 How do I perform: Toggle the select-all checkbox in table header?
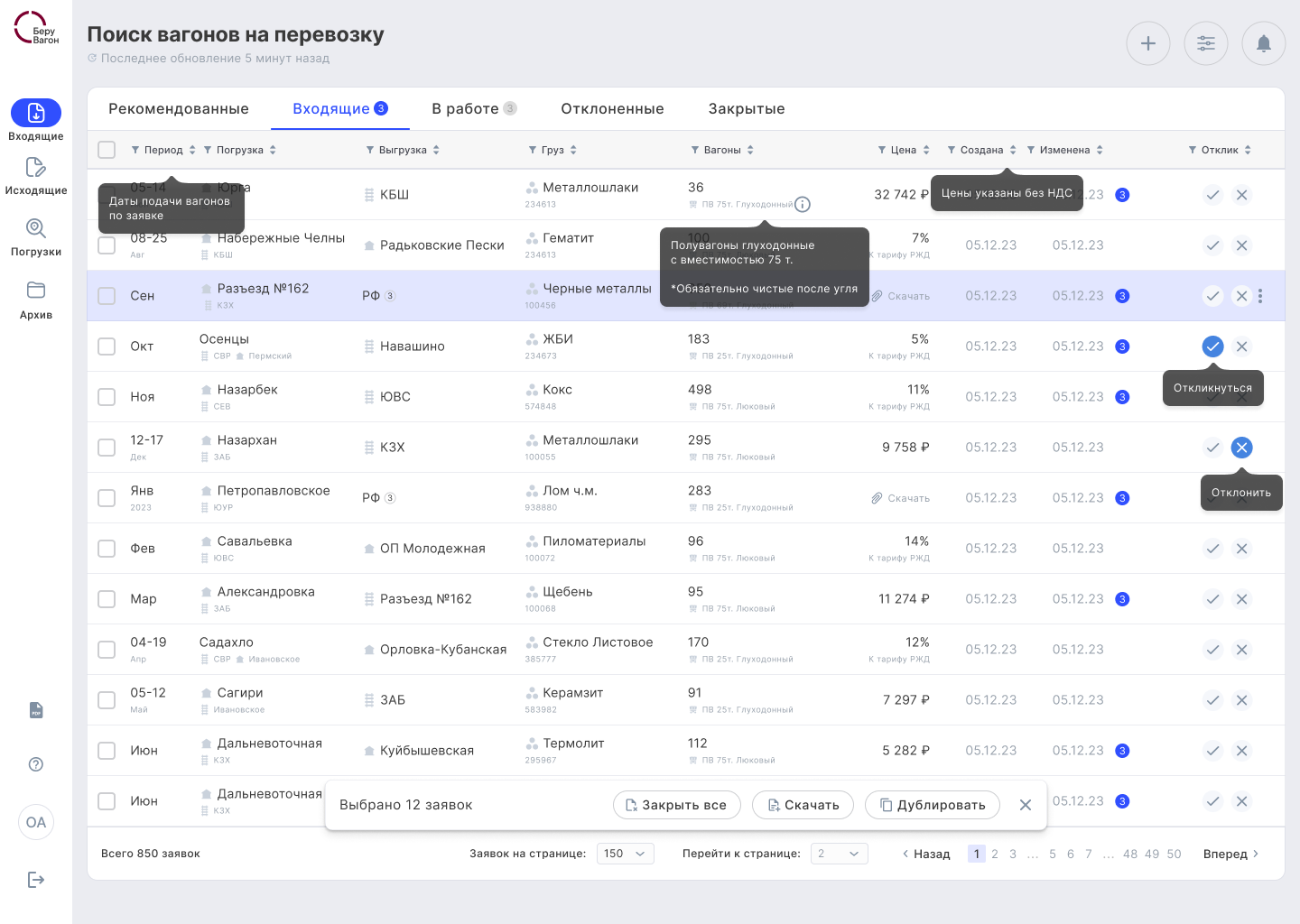tap(107, 150)
